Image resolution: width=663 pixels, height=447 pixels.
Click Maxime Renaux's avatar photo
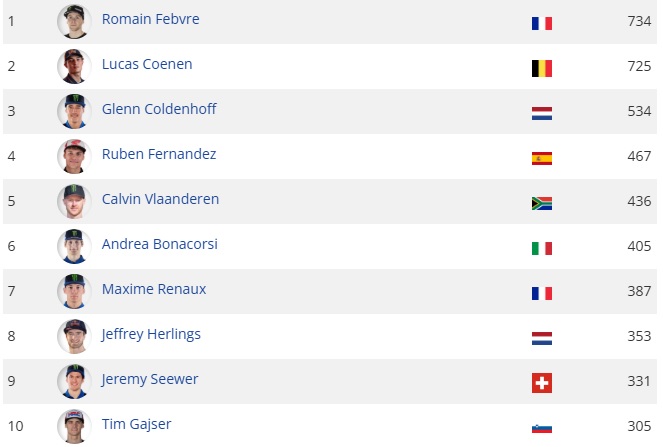[74, 291]
